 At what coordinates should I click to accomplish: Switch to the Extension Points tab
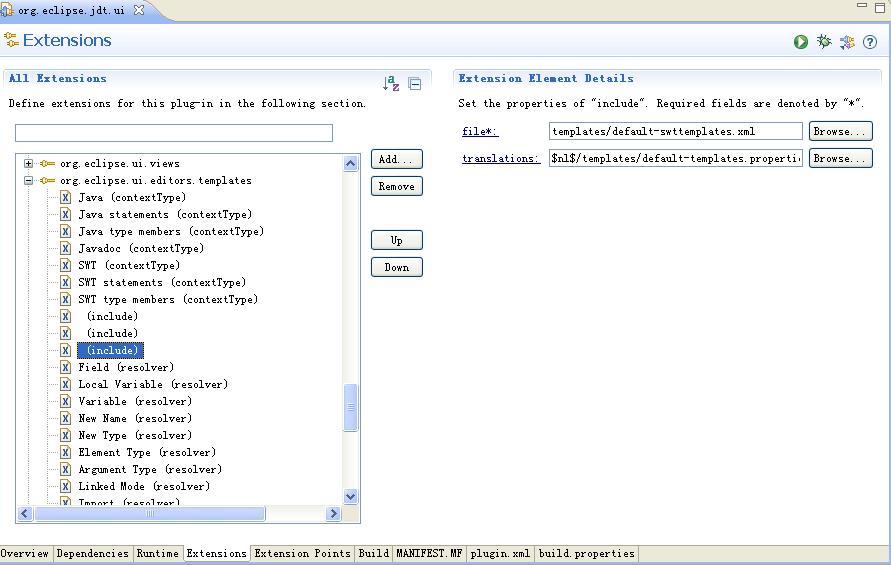302,554
